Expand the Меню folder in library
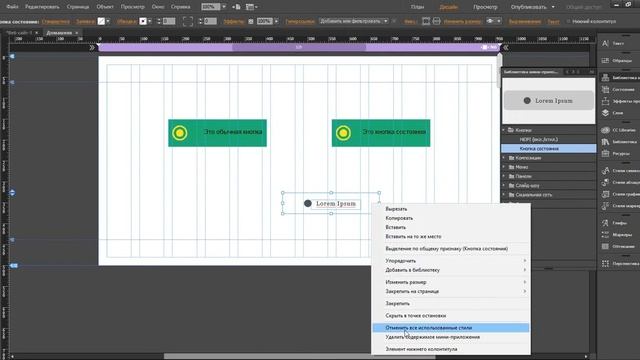 click(504, 167)
